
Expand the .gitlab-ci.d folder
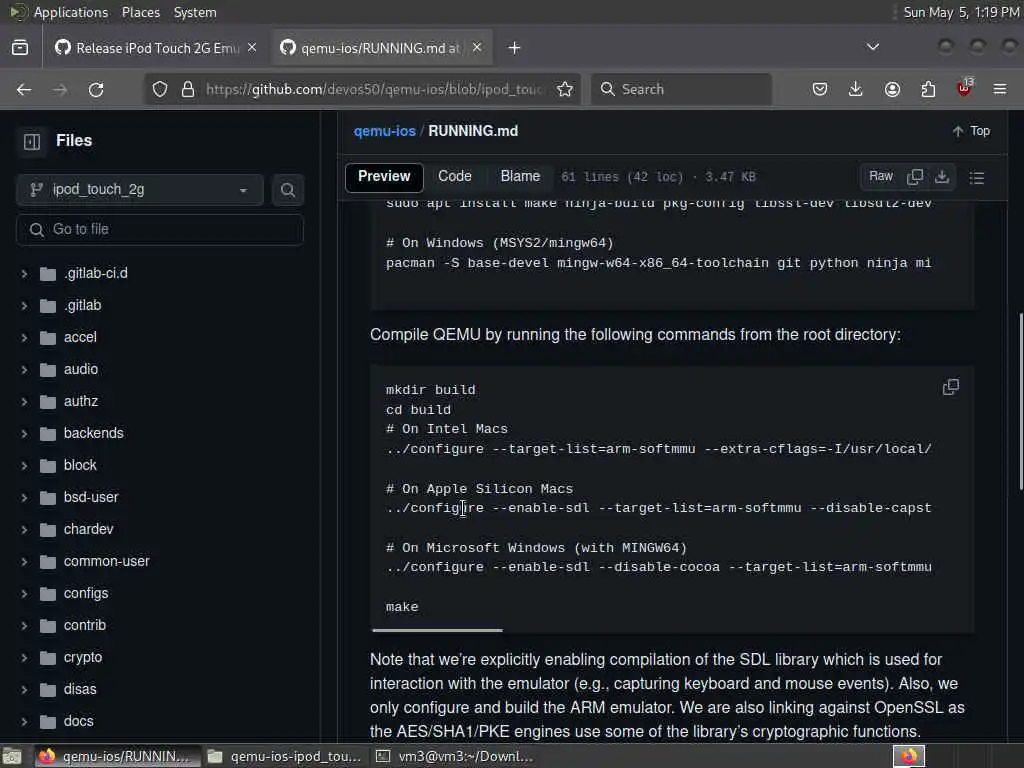pos(24,274)
